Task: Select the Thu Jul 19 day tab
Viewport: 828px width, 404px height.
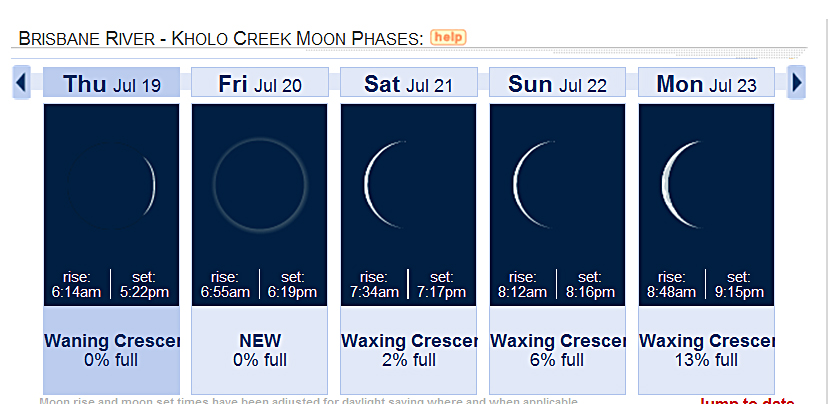Action: tap(112, 84)
